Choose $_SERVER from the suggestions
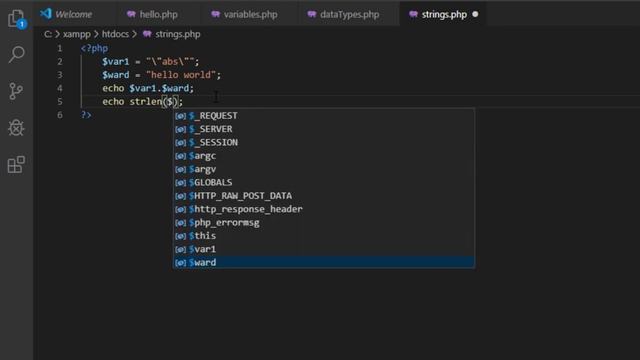This screenshot has width=640, height=360. point(324,129)
